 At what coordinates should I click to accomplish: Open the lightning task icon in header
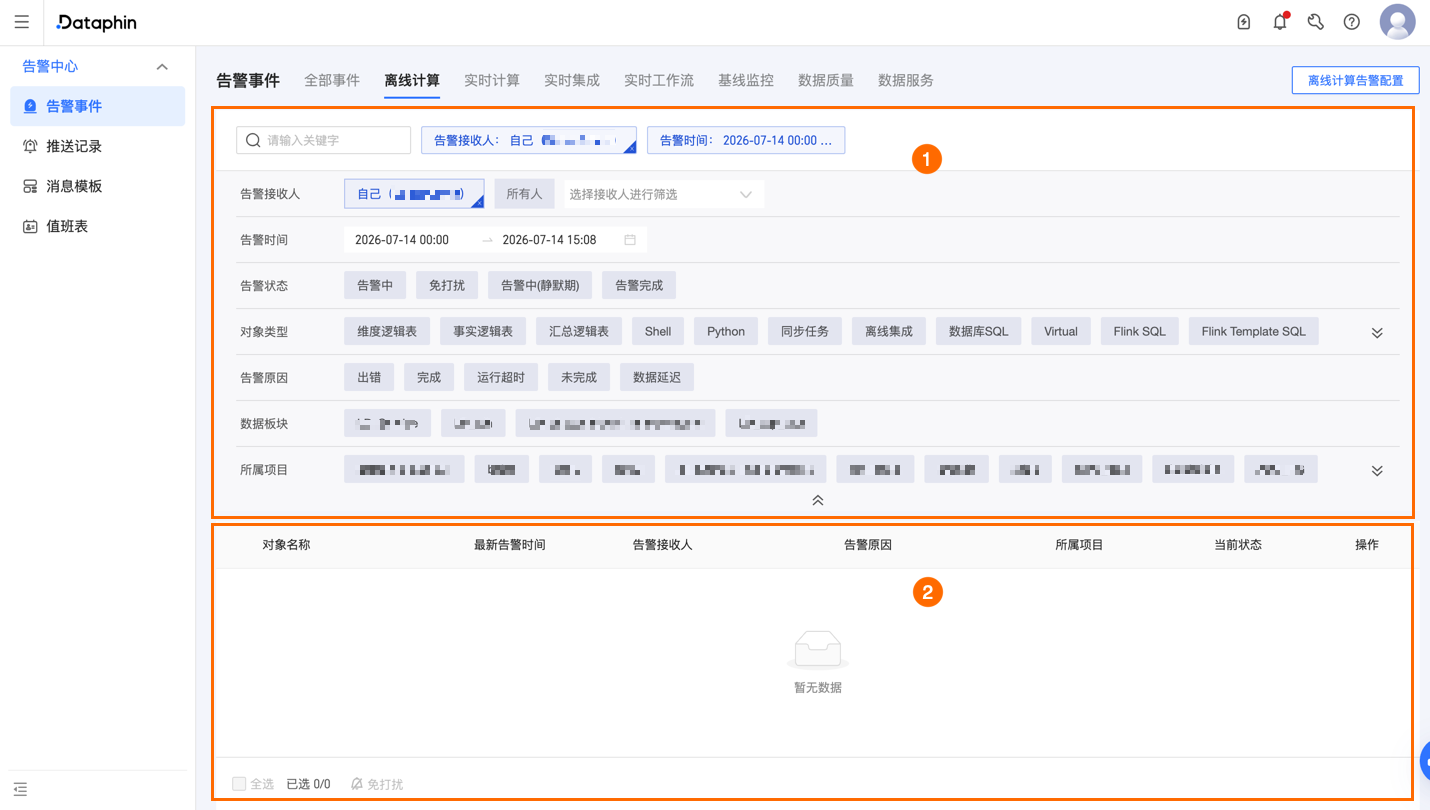tap(1244, 22)
